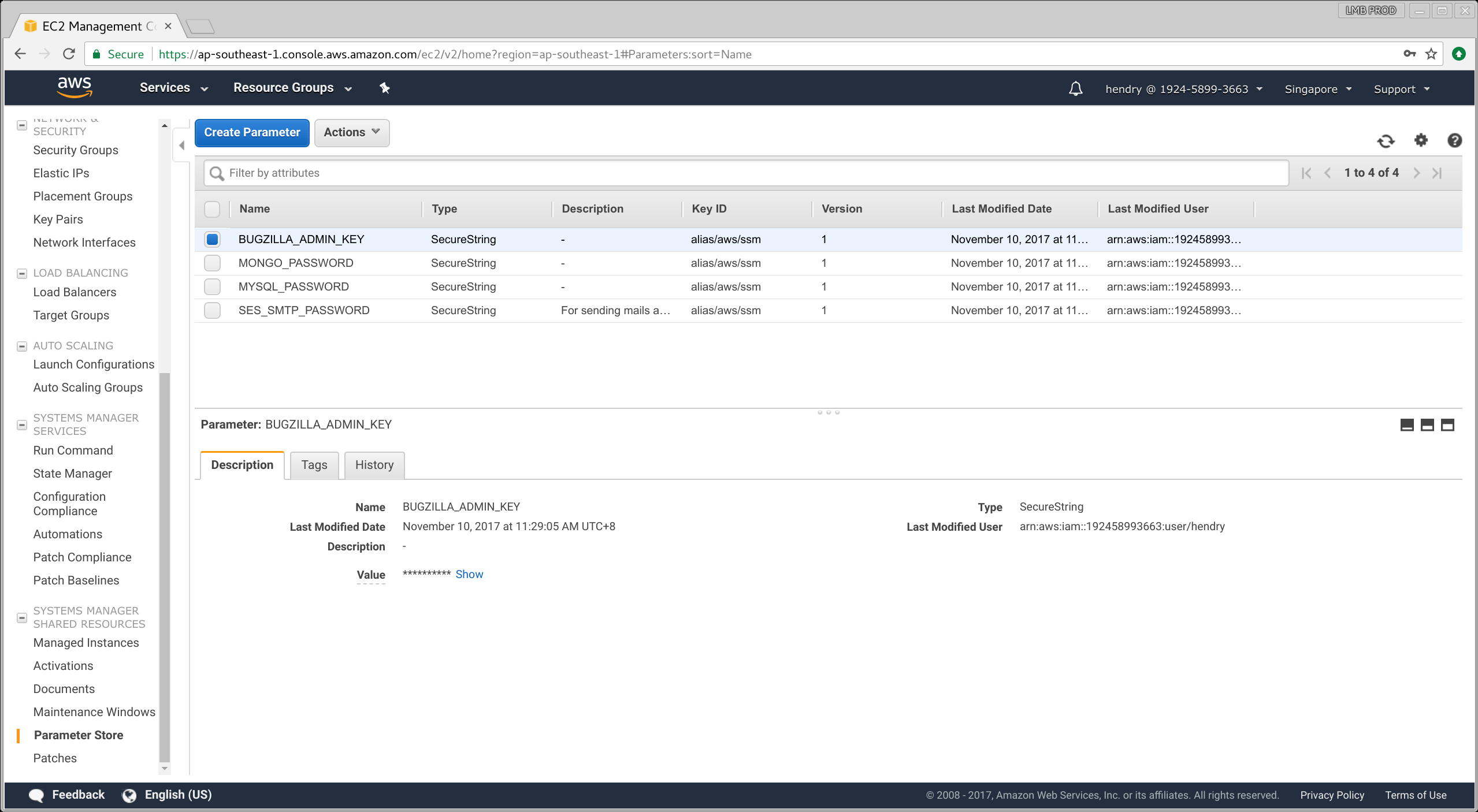This screenshot has width=1478, height=812.
Task: Uncheck the BUGZILLA_ADMIN_KEY checkbox
Action: (x=212, y=239)
